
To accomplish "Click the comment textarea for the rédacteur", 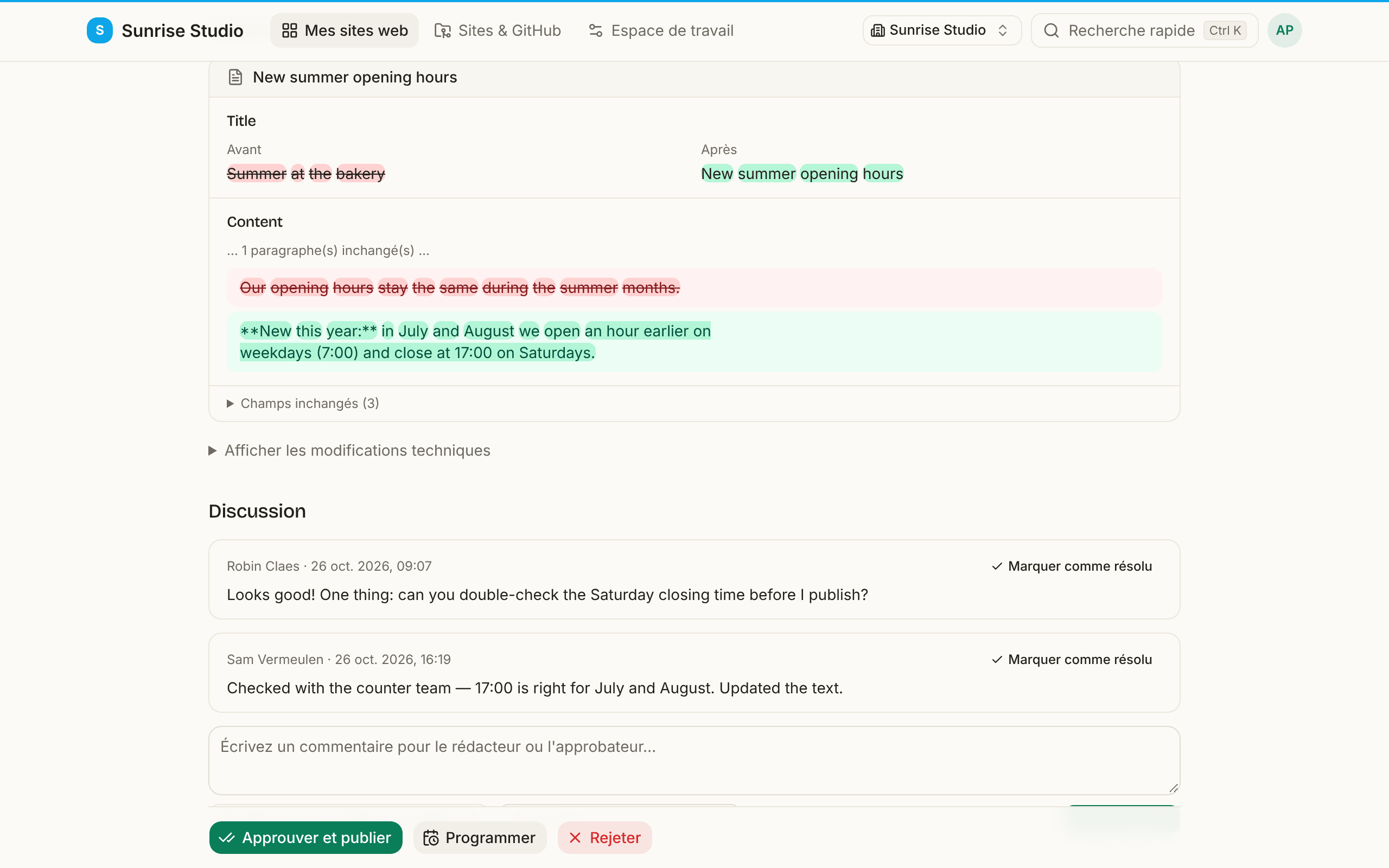I will 694,760.
